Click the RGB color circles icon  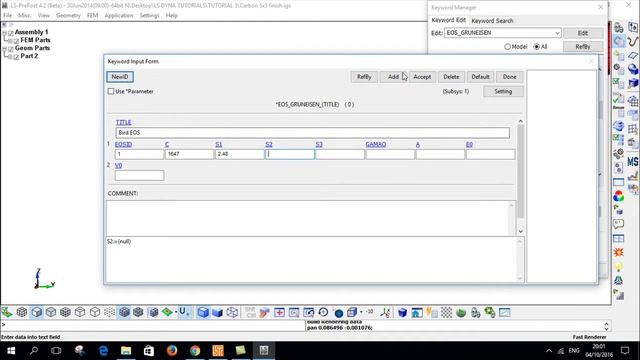point(618,196)
